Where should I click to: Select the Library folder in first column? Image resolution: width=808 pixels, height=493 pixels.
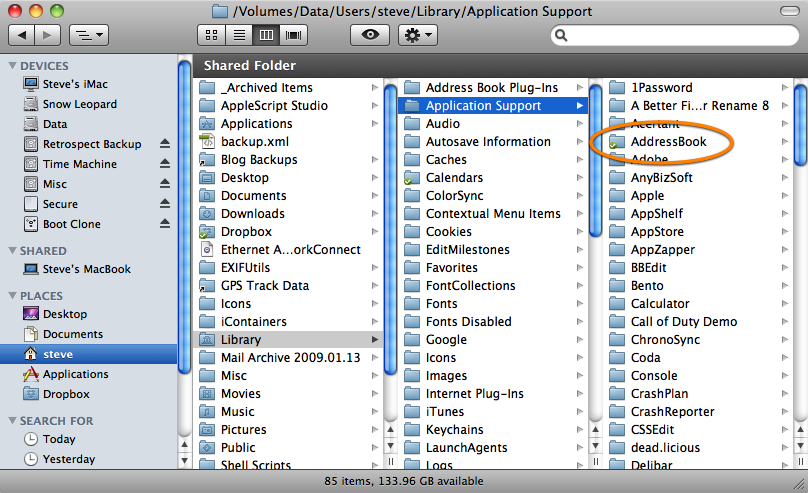(289, 339)
